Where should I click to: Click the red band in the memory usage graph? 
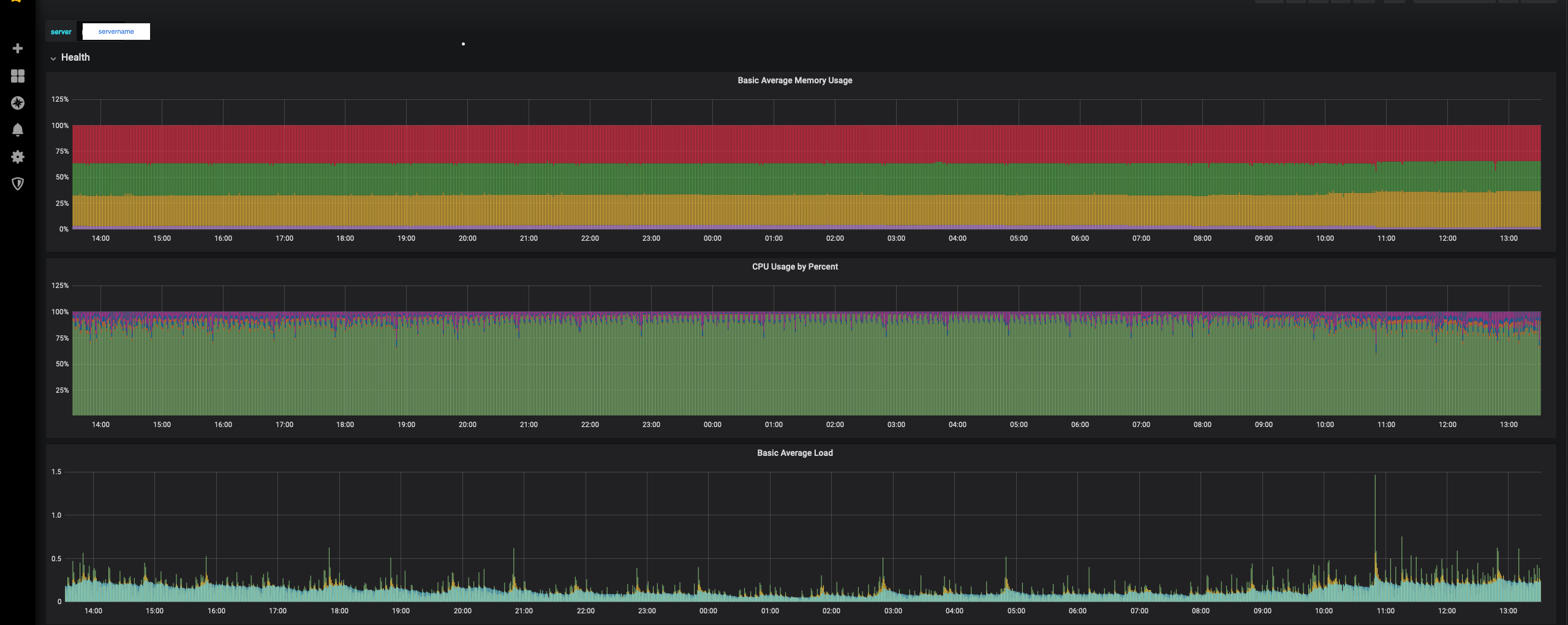pos(796,144)
